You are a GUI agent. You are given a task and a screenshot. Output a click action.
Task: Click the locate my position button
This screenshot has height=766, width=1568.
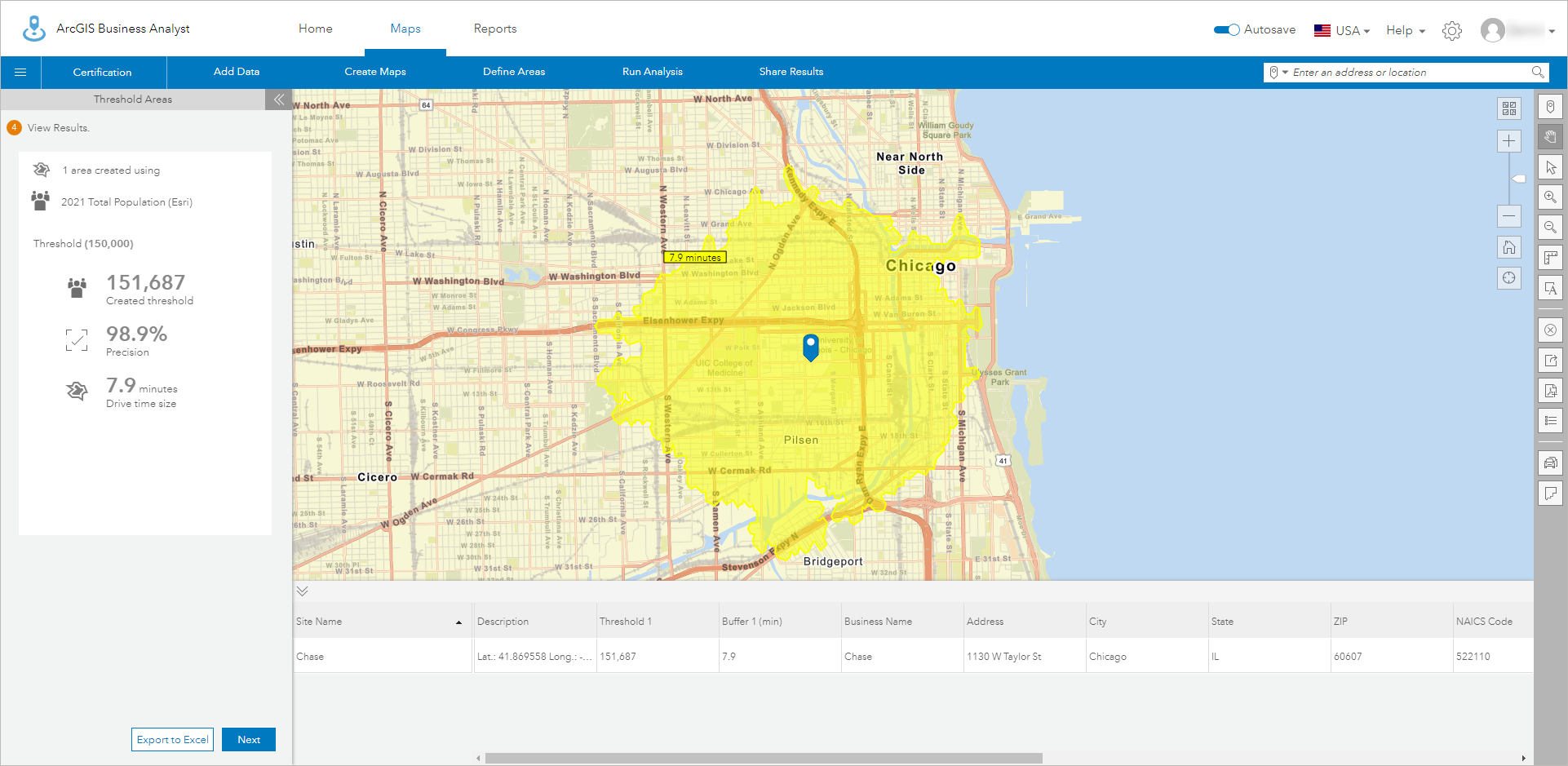pos(1509,278)
